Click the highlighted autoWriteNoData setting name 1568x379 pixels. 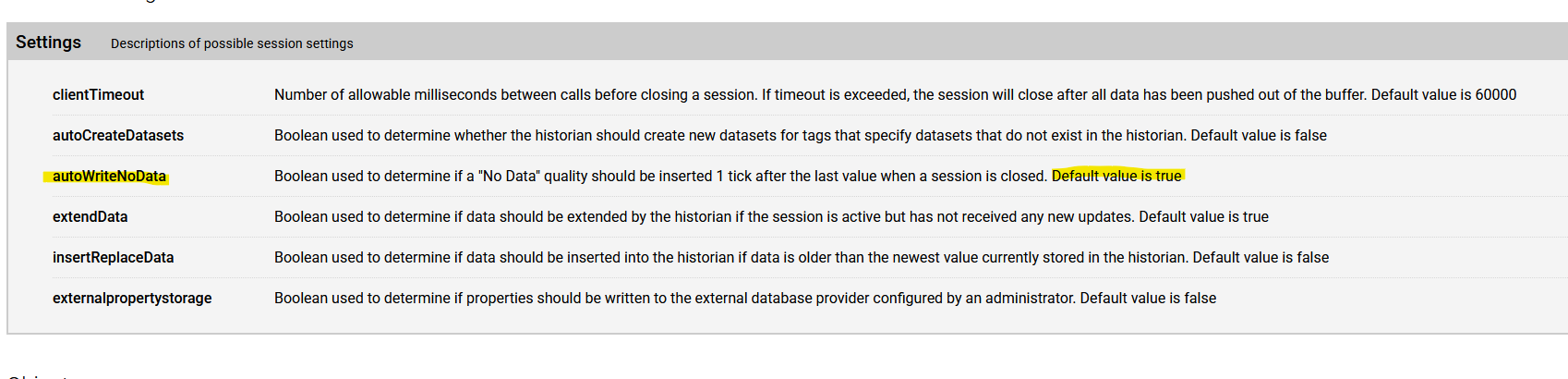(109, 177)
